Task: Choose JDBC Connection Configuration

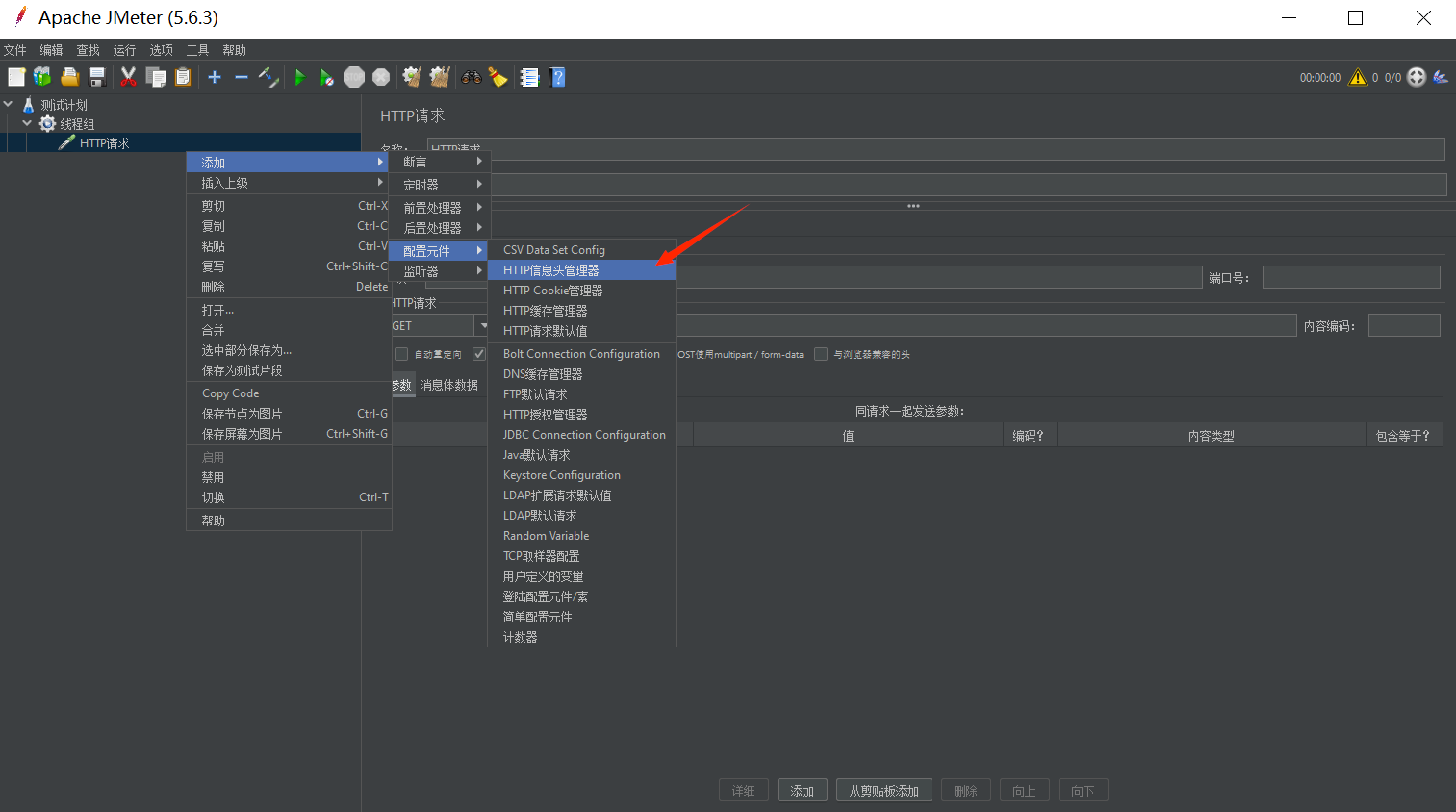Action: pos(581,435)
